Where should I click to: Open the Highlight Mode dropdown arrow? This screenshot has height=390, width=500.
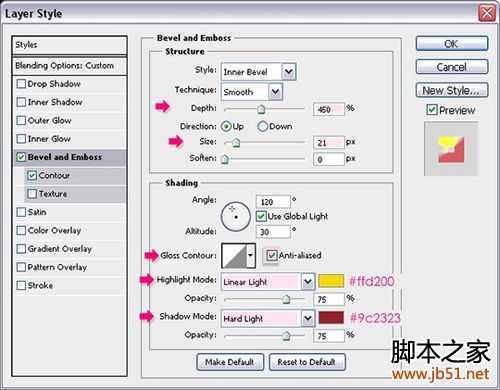point(308,282)
